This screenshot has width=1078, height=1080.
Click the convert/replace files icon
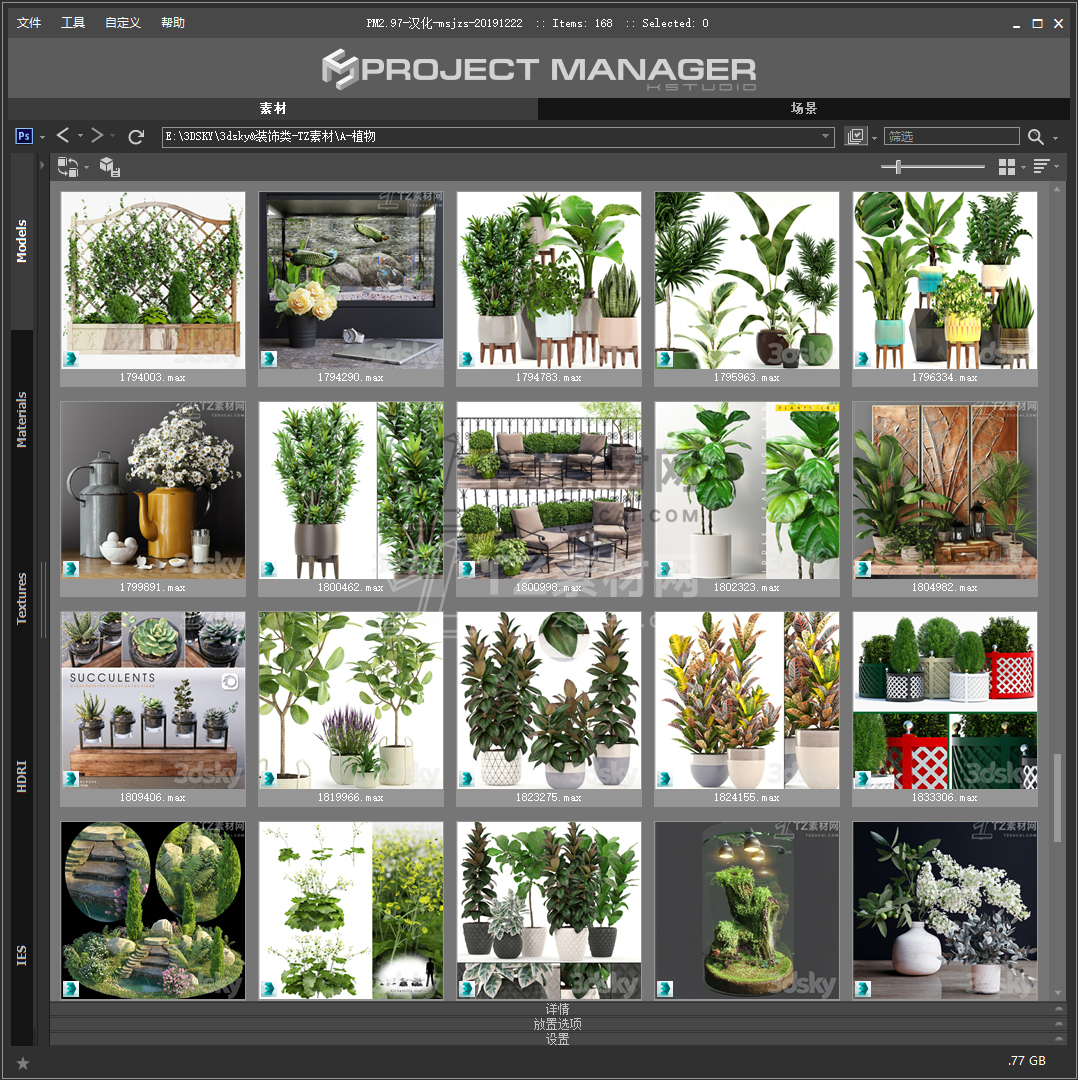(x=68, y=167)
